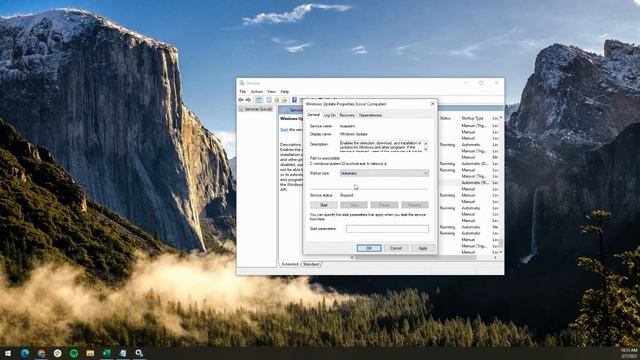Click the Export List toolbar icon
The height and width of the screenshot is (360, 640).
point(284,100)
